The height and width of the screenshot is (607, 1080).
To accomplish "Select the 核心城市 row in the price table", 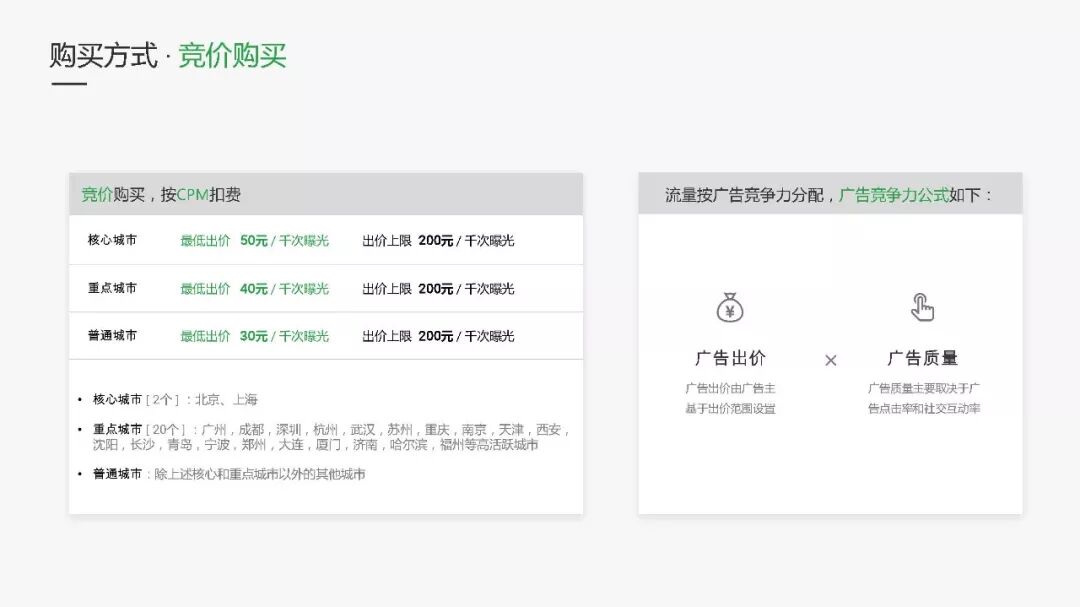I will 325,240.
